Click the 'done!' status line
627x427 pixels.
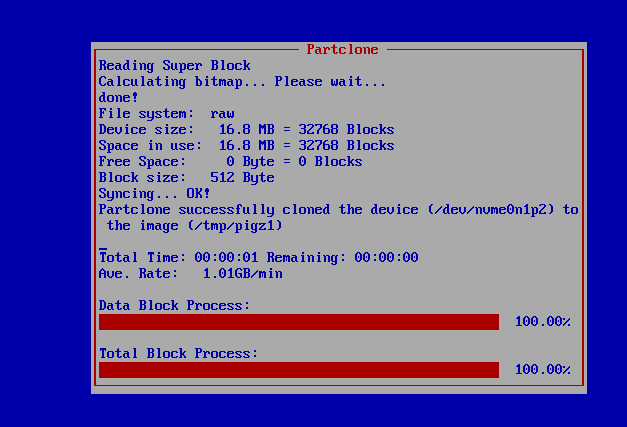click(x=118, y=98)
